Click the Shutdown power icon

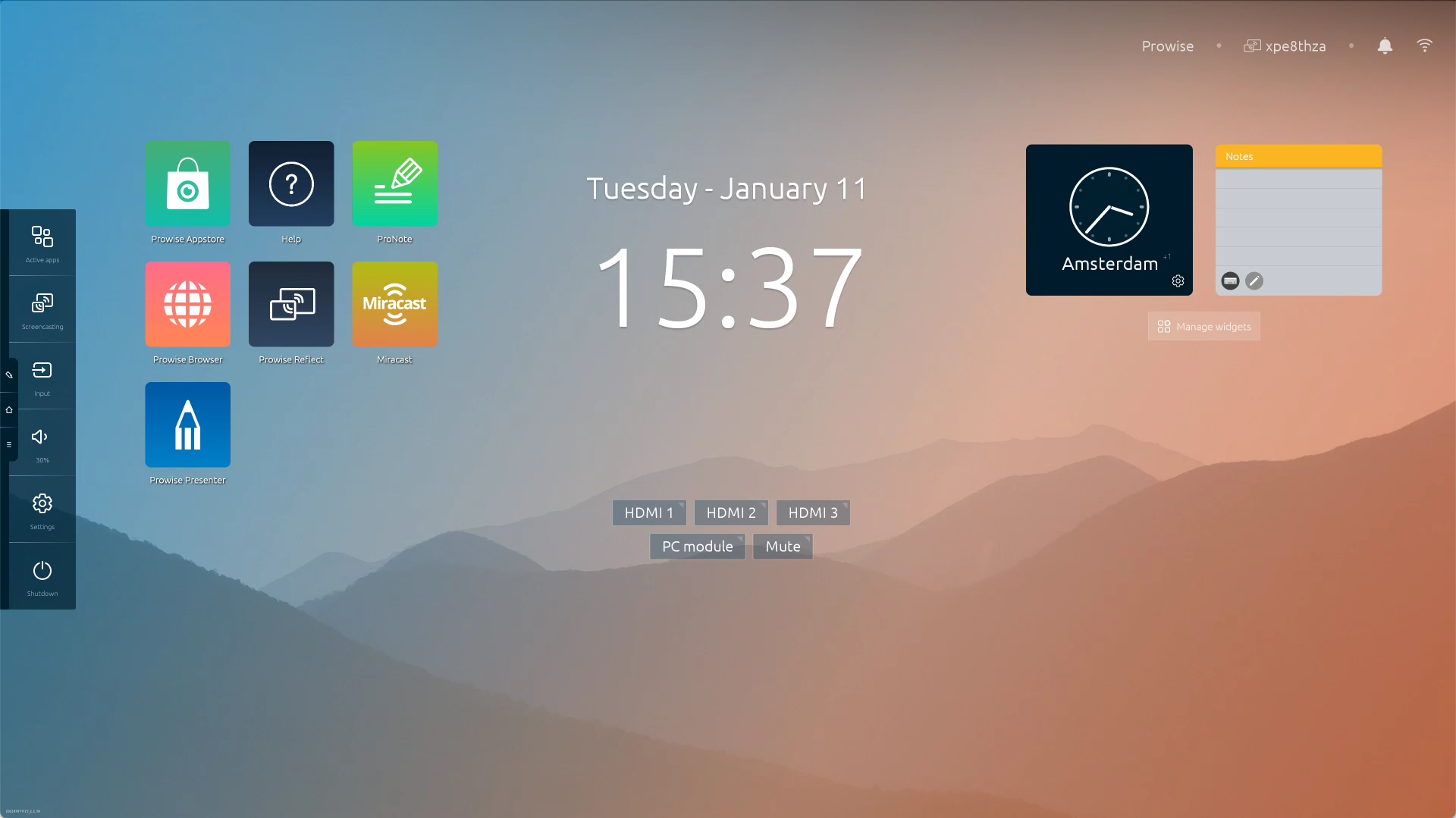(x=42, y=570)
